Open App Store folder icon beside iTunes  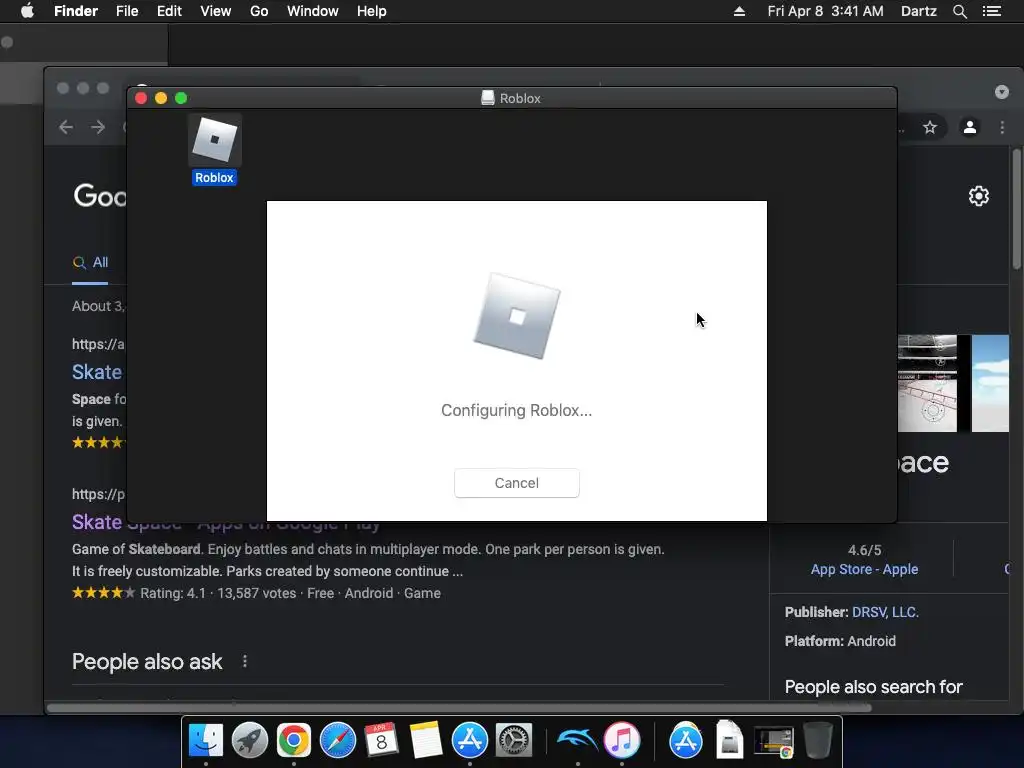point(686,741)
